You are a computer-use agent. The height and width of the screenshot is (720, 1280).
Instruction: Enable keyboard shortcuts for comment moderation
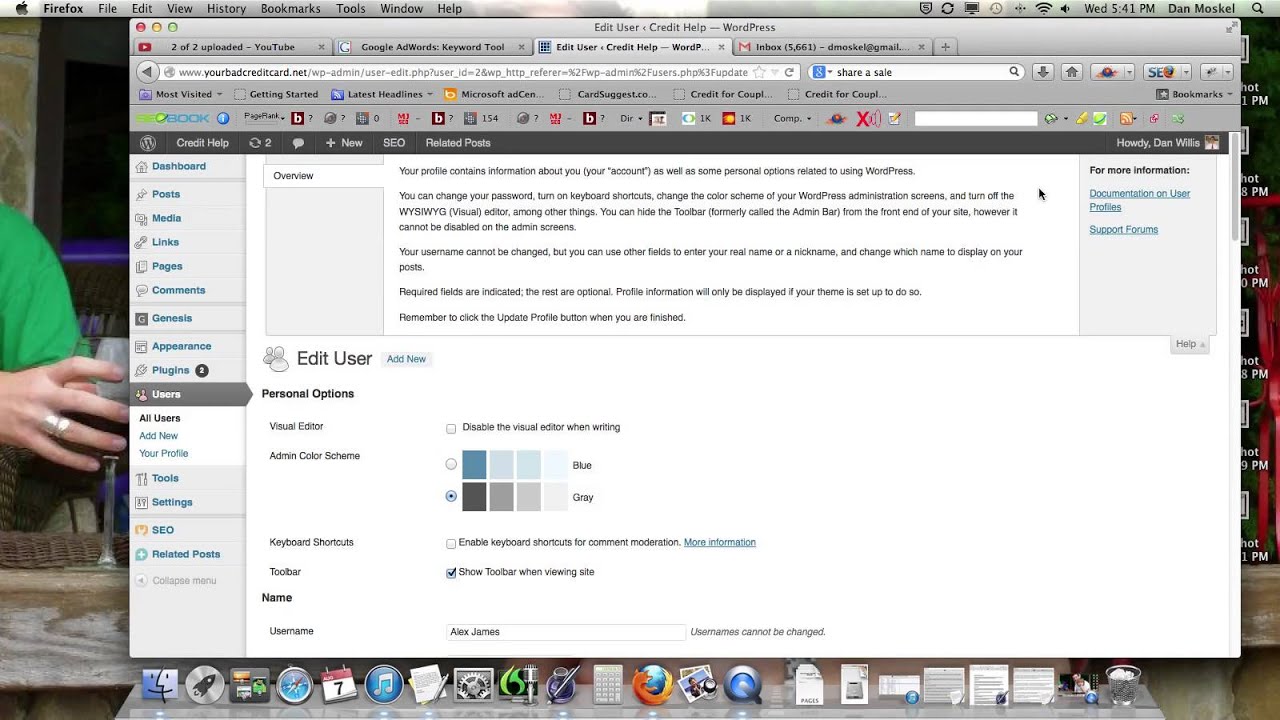451,543
